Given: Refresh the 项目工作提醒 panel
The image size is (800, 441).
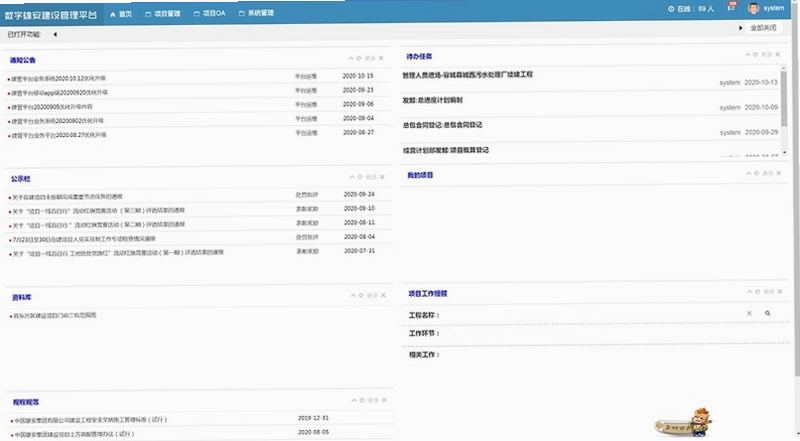Looking at the screenshot, I should coord(757,291).
